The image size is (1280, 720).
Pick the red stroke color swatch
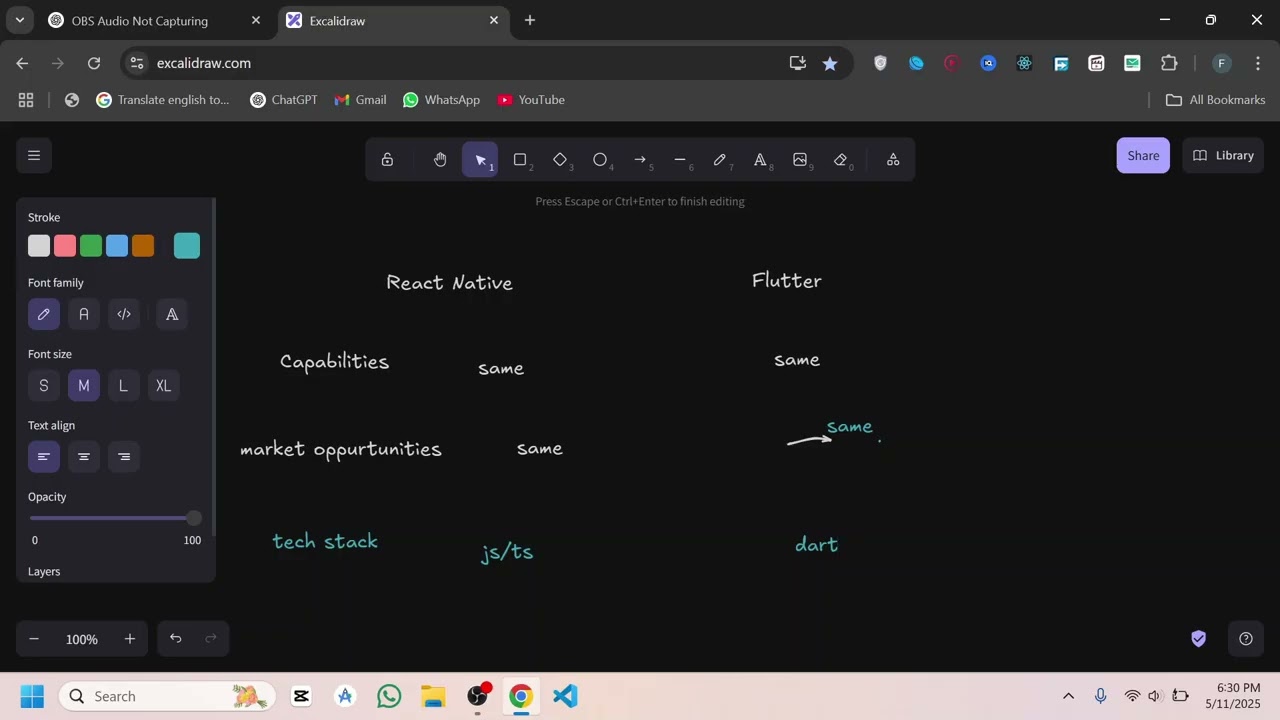click(x=65, y=246)
